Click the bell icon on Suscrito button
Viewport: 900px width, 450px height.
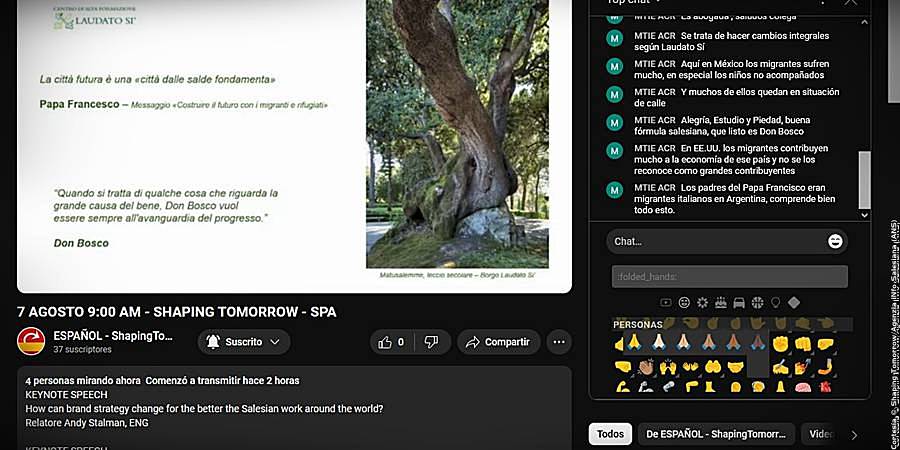click(x=213, y=342)
